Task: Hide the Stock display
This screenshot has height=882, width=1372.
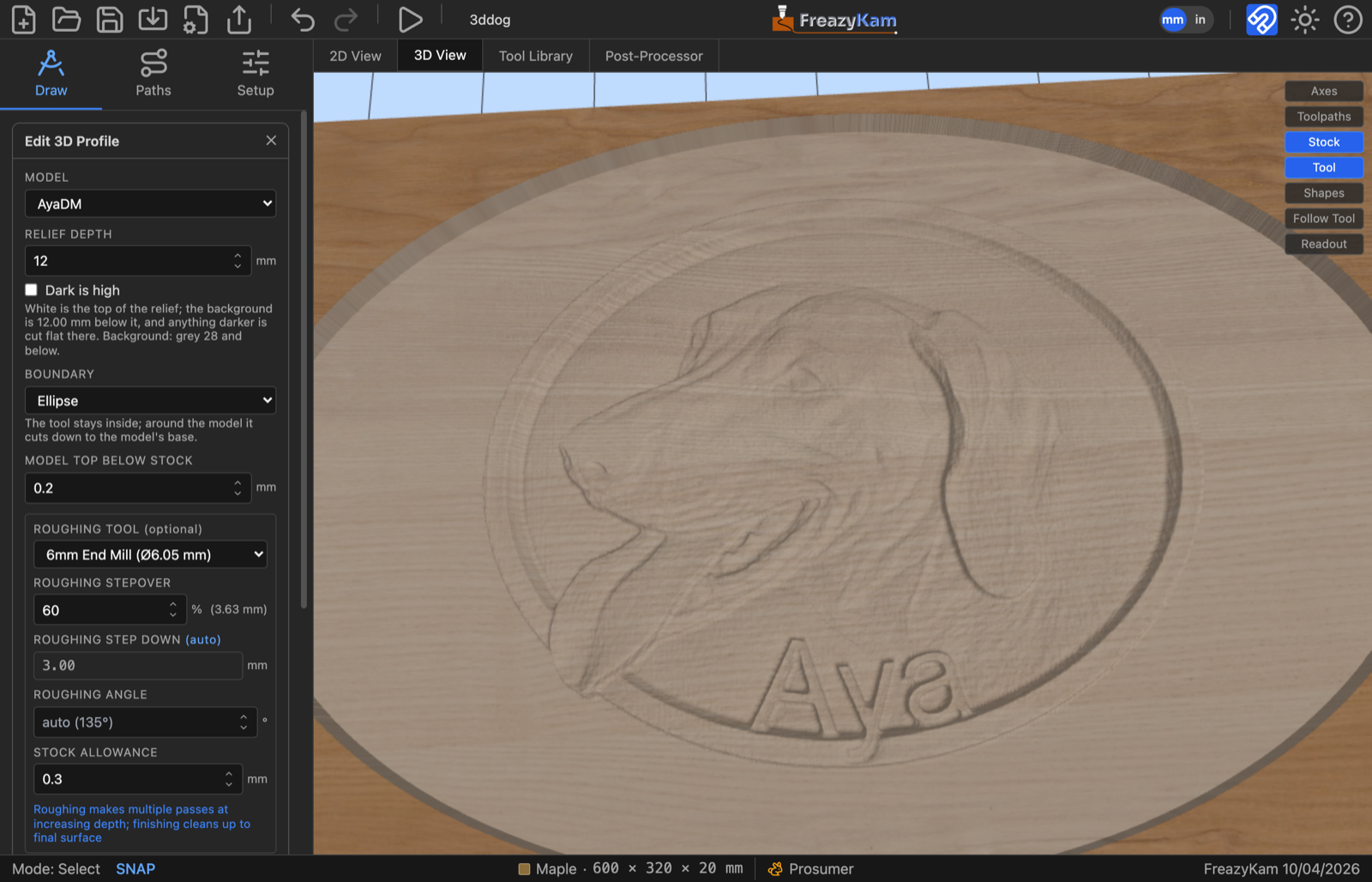Action: click(1324, 142)
